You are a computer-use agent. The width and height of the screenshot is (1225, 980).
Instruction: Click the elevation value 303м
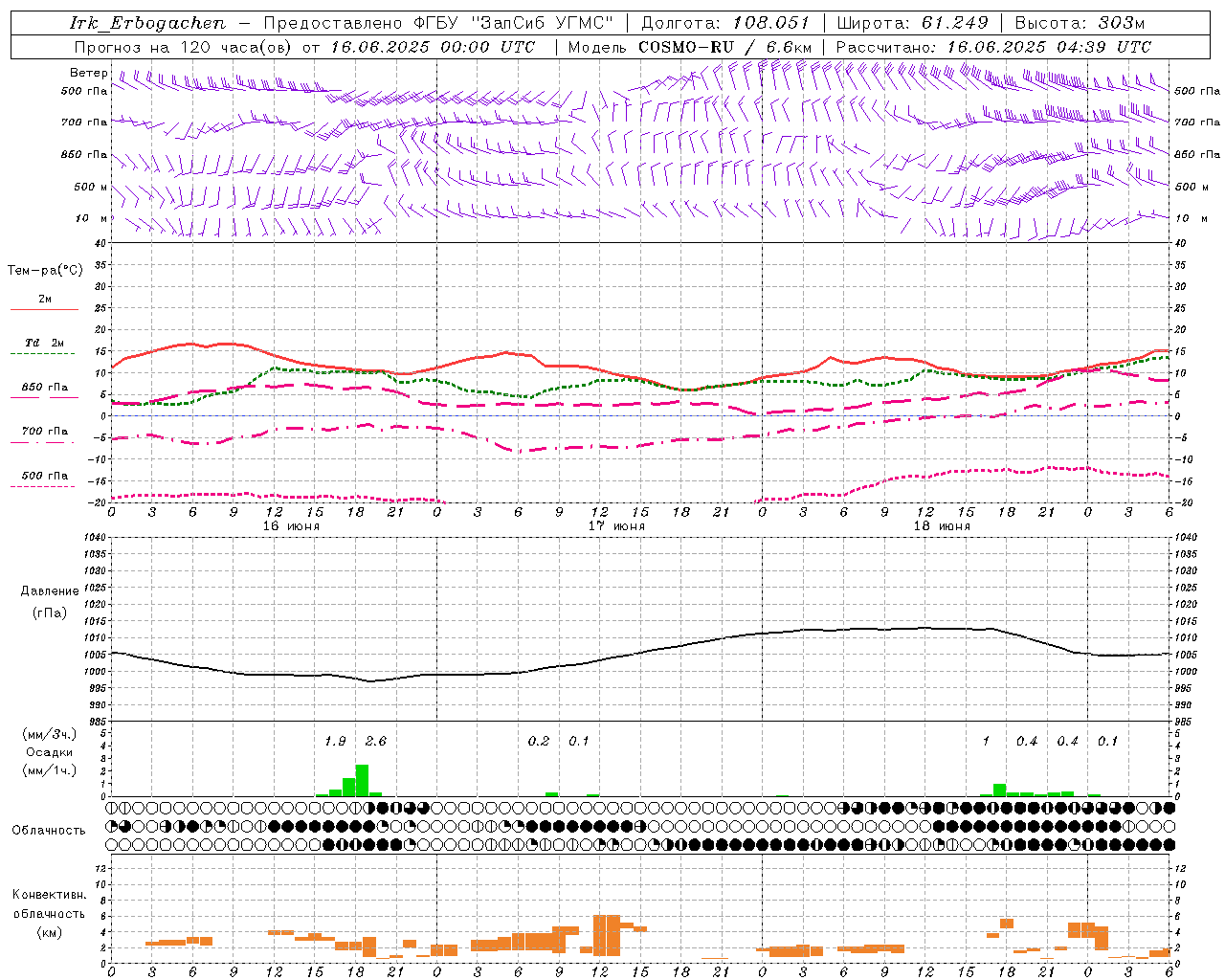[1122, 23]
